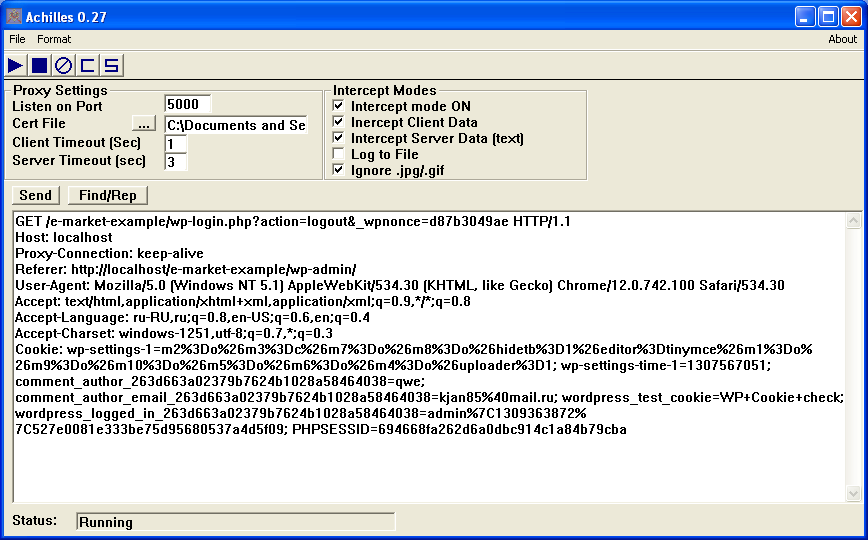Open the About menu item
868x540 pixels.
tap(842, 39)
